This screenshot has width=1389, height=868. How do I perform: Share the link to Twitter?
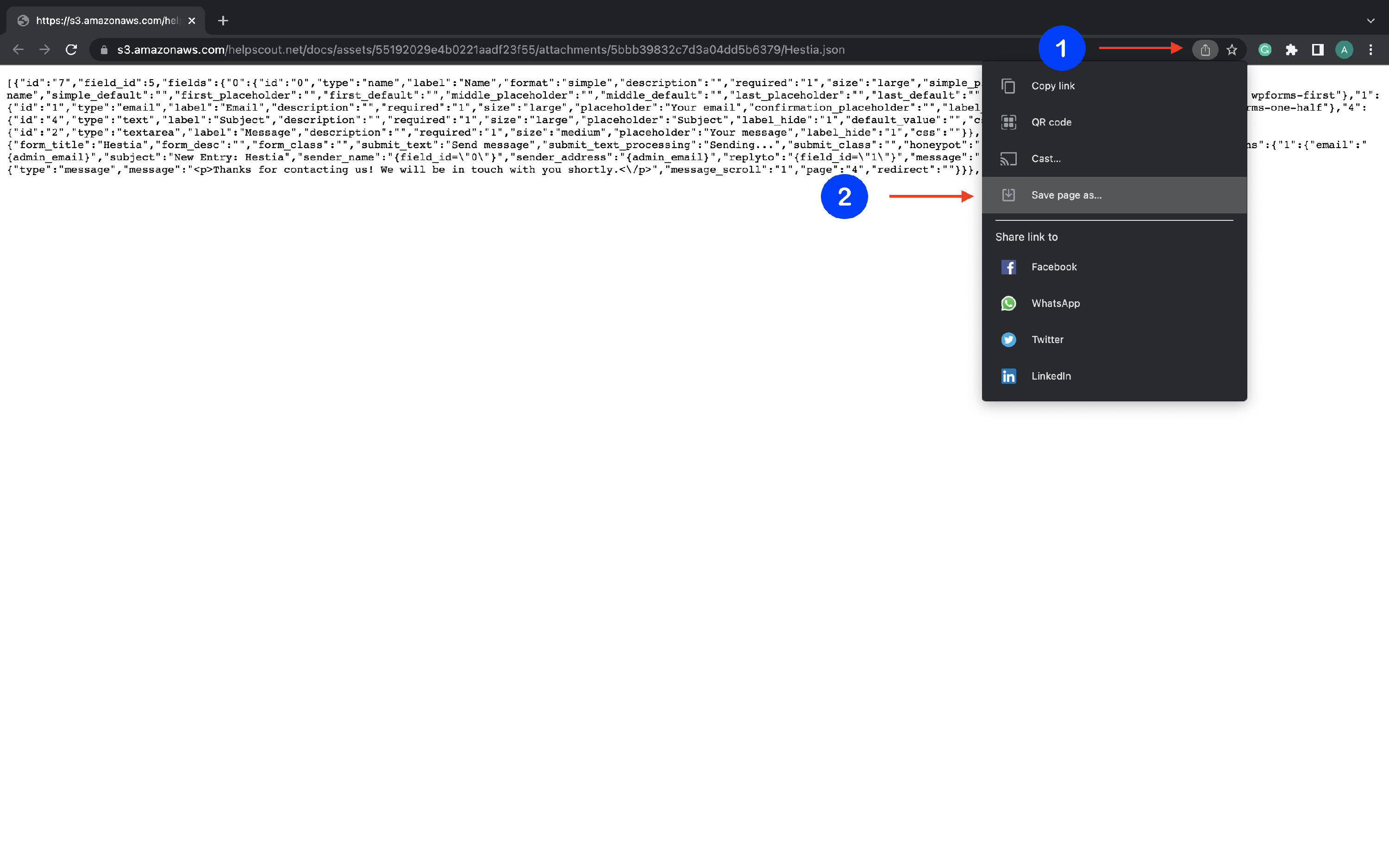coord(1114,340)
